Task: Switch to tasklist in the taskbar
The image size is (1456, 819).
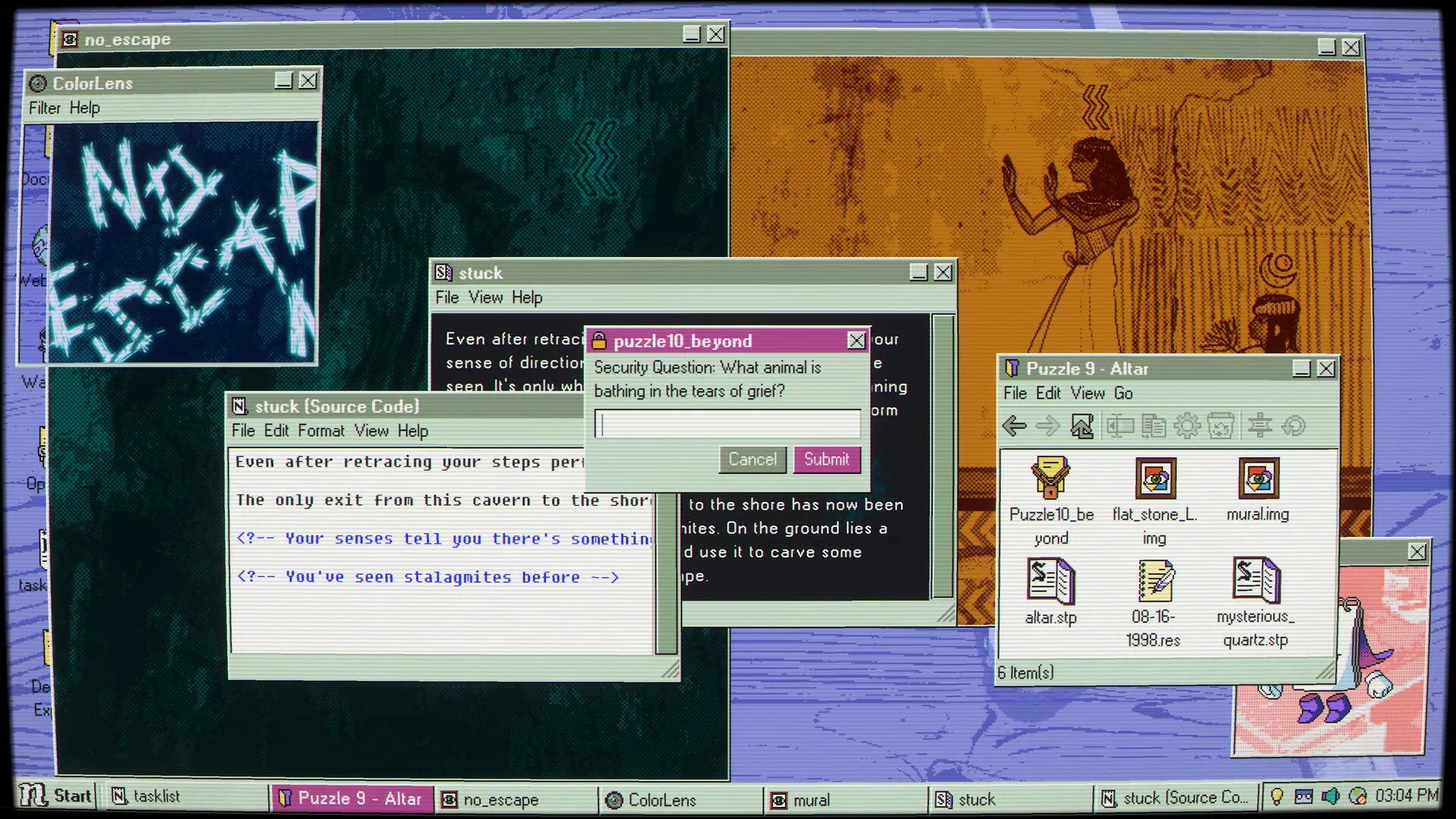Action: point(186,796)
